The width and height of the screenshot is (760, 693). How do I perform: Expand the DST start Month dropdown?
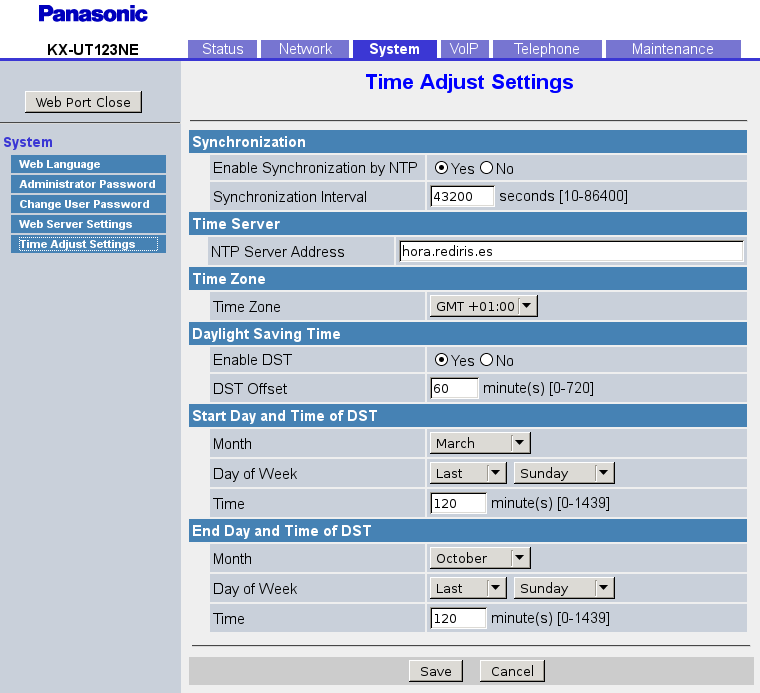coord(480,443)
